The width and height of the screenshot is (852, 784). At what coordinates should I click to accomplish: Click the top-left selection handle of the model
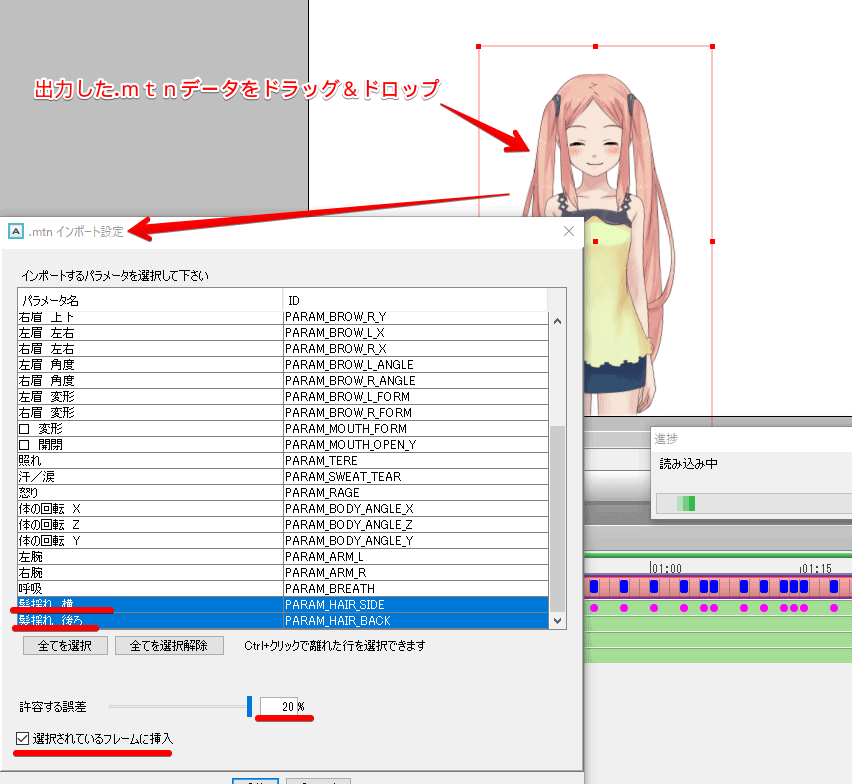coord(479,46)
